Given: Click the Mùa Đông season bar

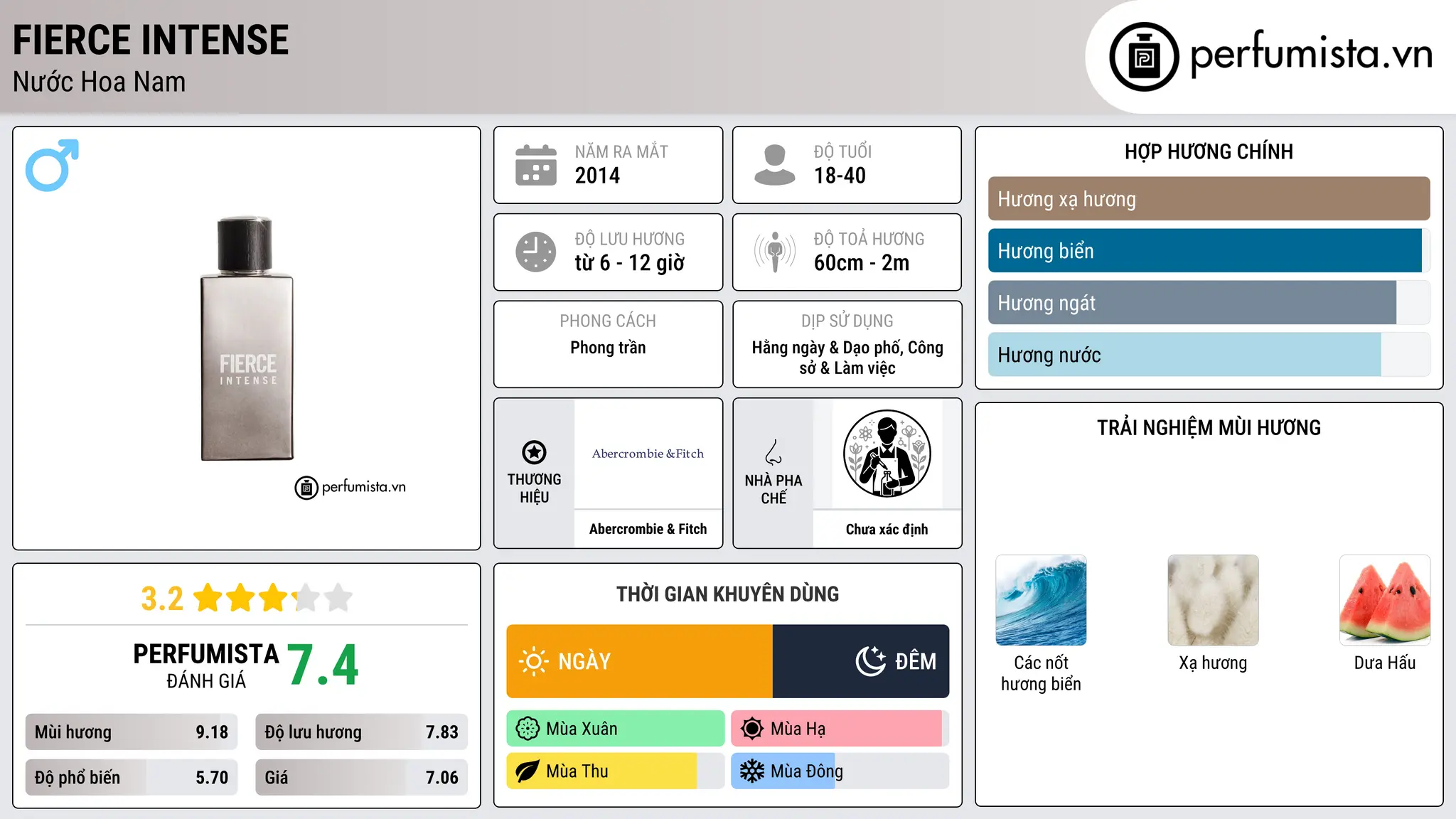Looking at the screenshot, I should 840,771.
